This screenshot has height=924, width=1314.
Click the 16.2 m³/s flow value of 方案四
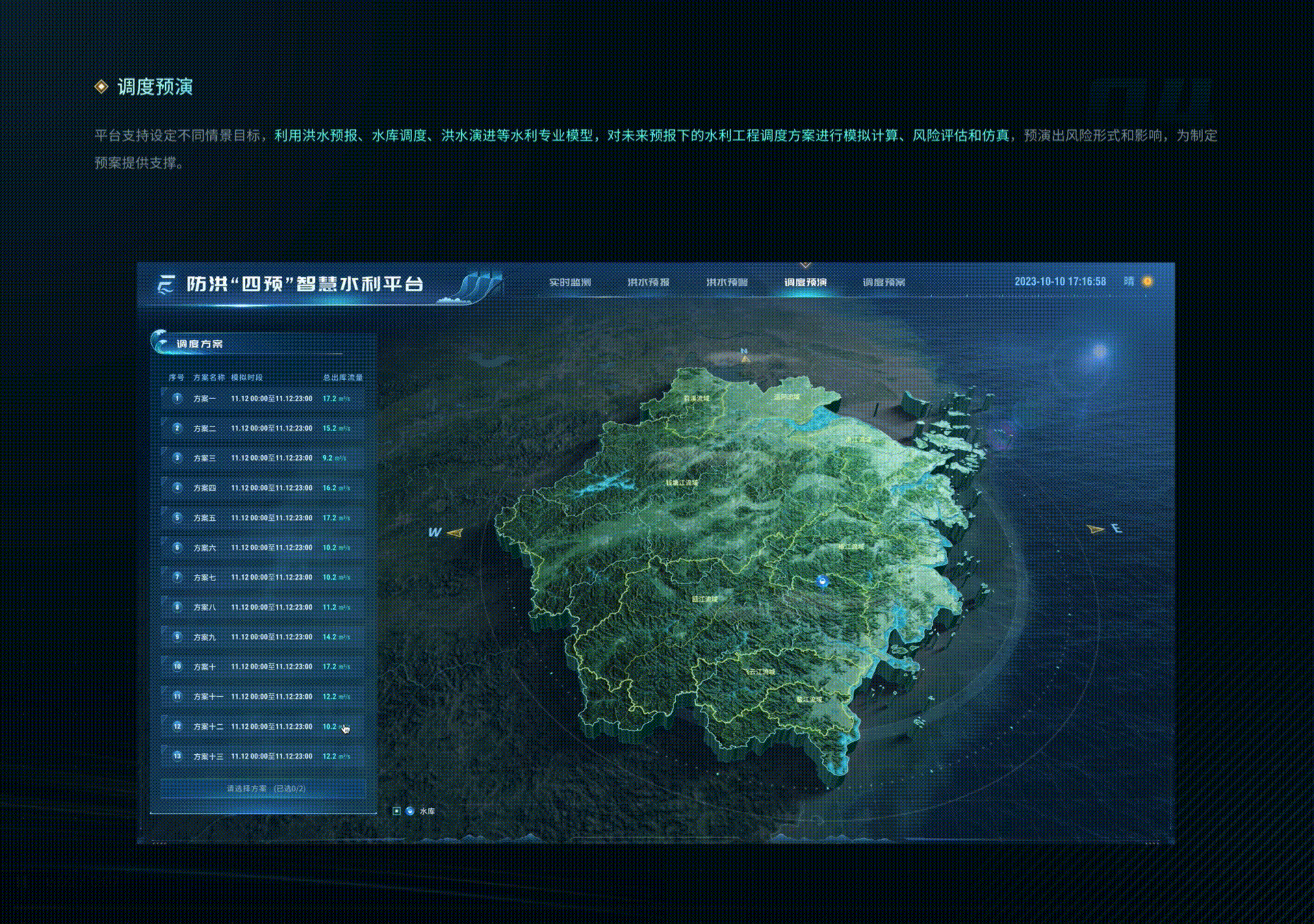coord(336,488)
